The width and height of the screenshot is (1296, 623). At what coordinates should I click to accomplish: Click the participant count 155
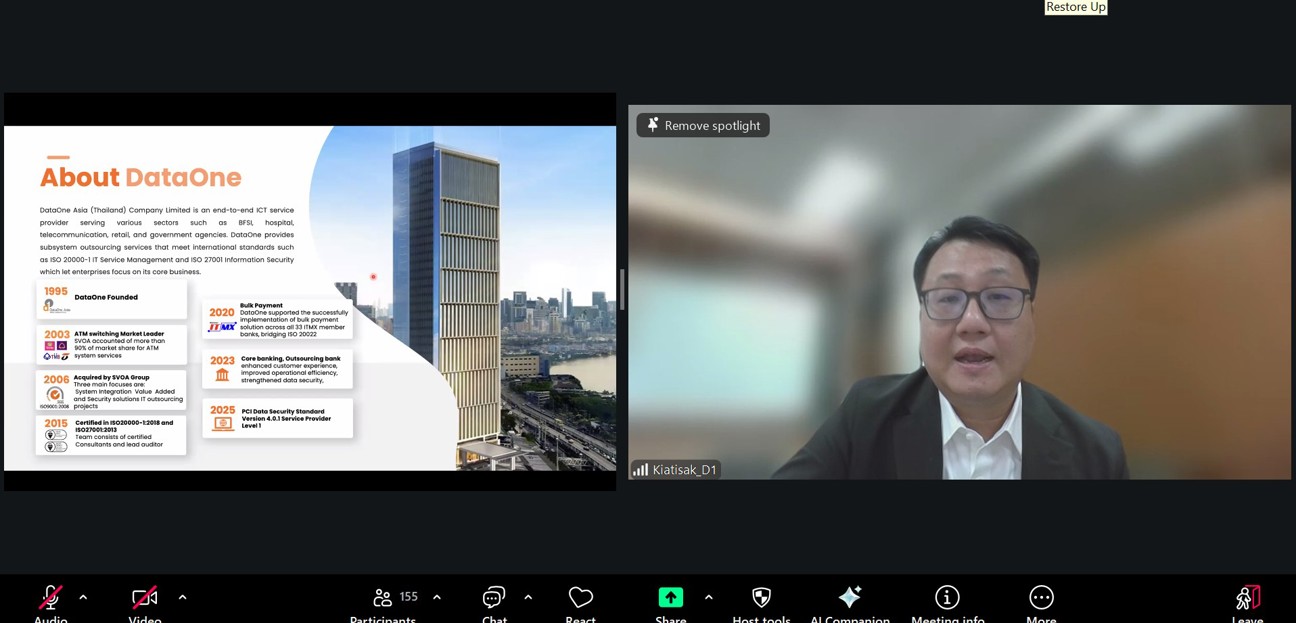point(408,597)
